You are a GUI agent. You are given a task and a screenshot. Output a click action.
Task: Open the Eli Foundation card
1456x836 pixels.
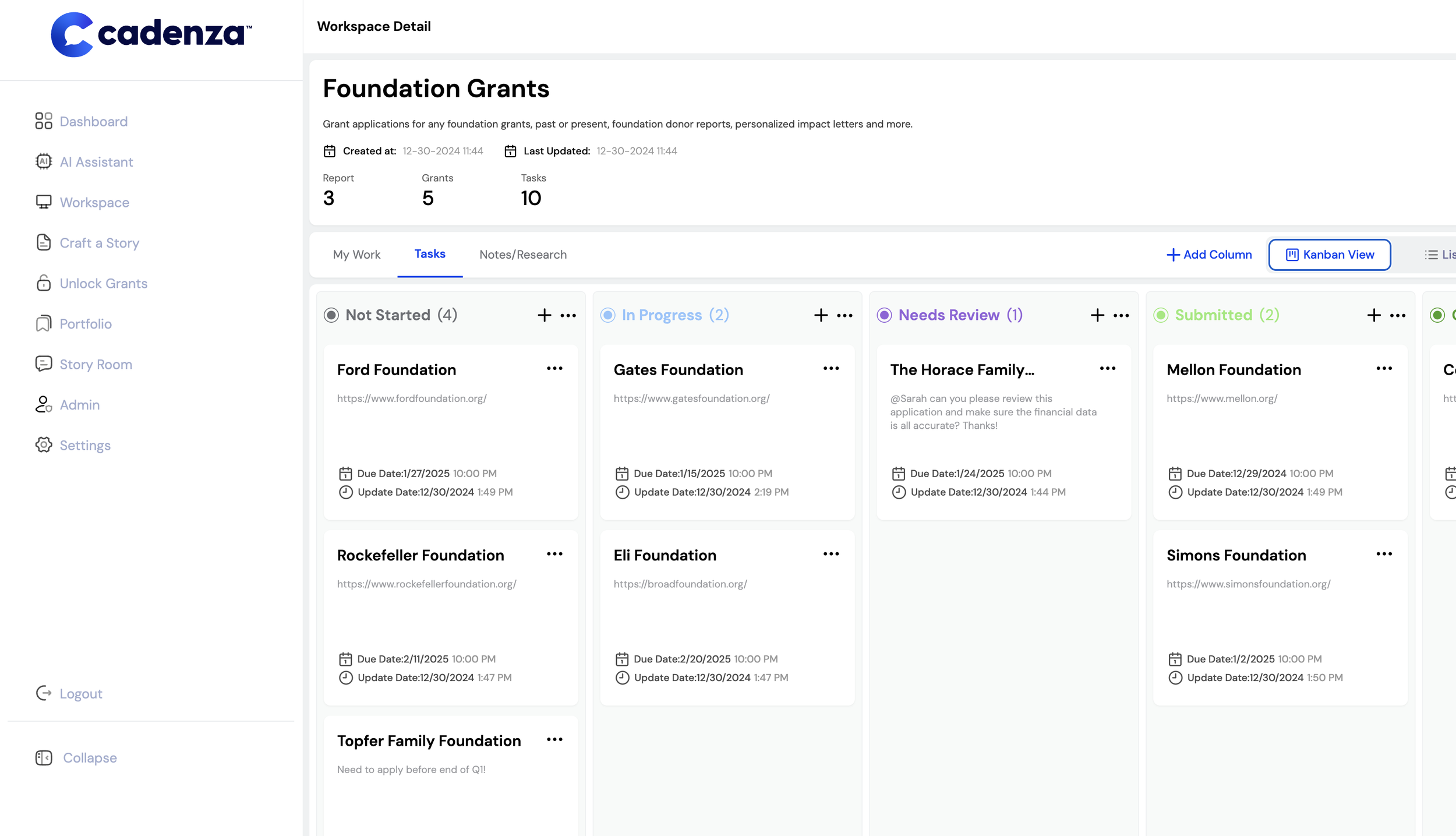coord(727,618)
